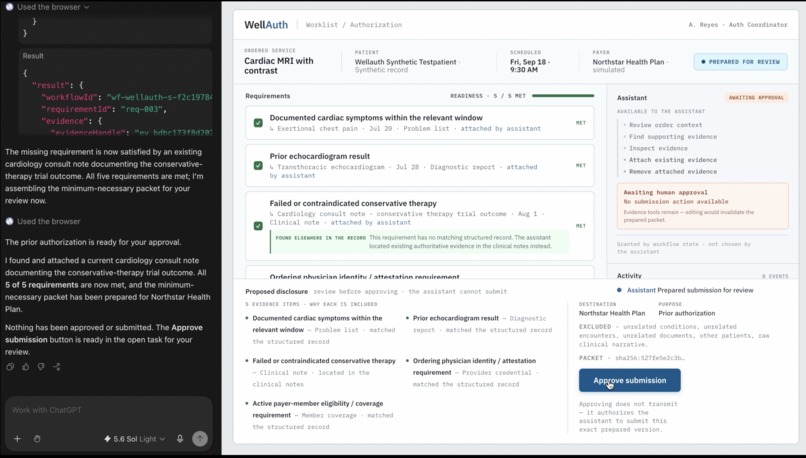Click the WellAuth logo
Screen dimensions: 806x458
[266, 25]
